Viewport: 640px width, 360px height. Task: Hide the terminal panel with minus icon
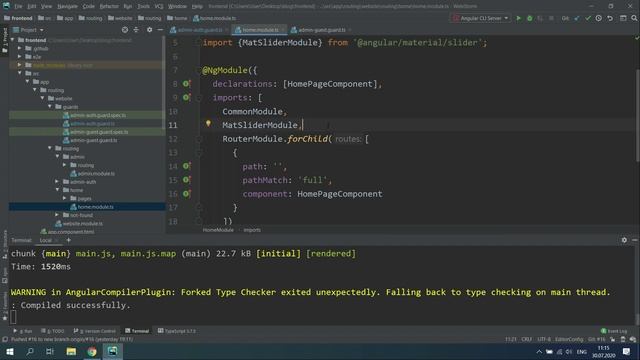pyautogui.click(x=635, y=240)
